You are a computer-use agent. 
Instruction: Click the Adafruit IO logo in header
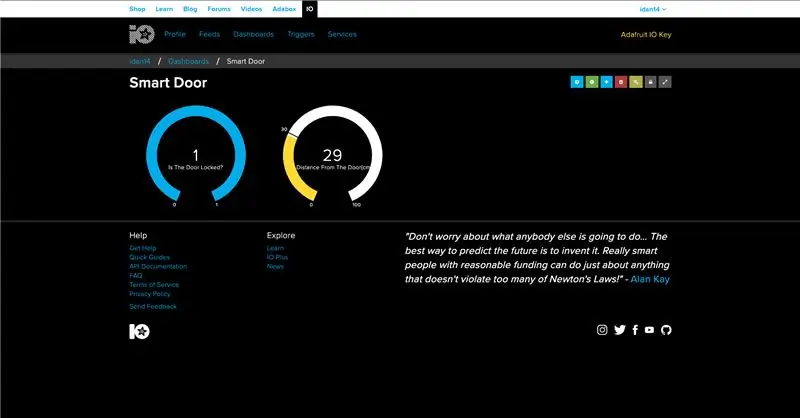click(141, 34)
